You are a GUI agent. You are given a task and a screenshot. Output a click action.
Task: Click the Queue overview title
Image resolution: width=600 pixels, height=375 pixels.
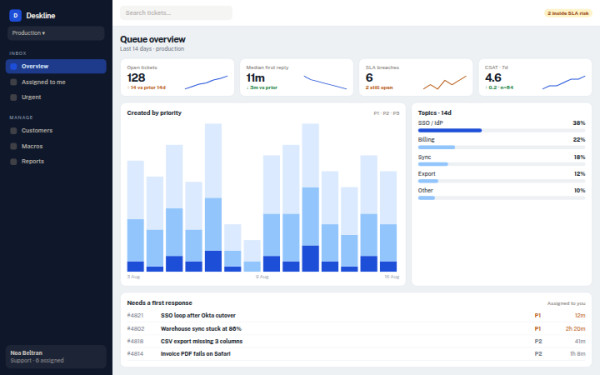153,39
